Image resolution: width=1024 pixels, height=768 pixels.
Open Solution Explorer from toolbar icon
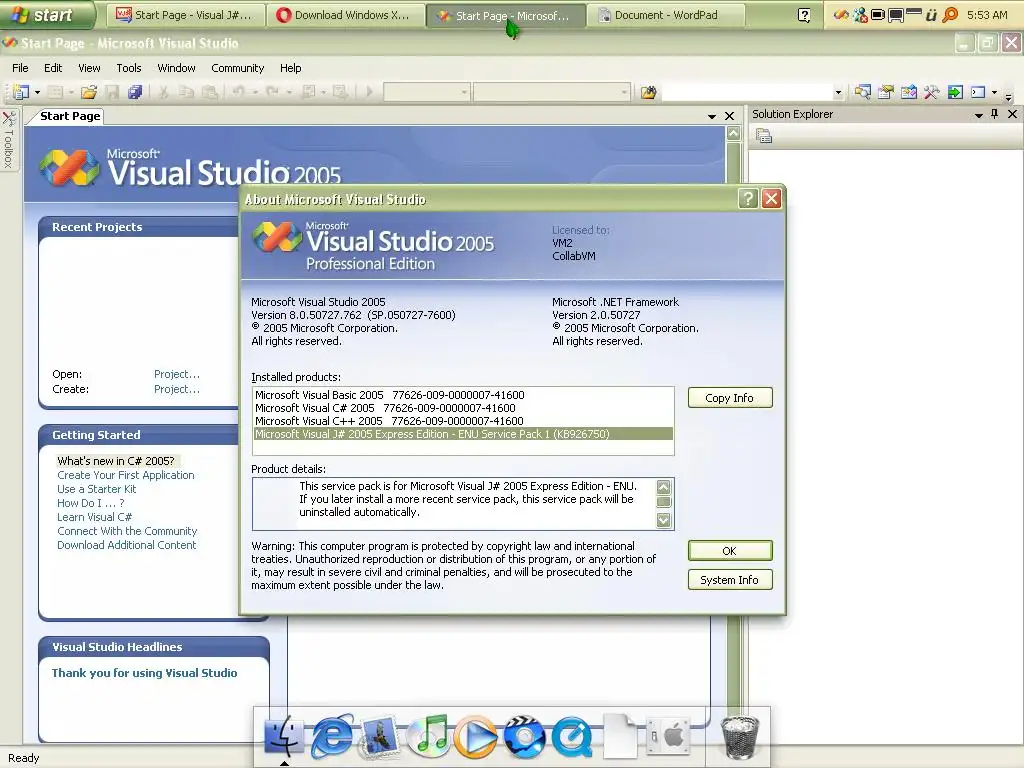point(863,92)
